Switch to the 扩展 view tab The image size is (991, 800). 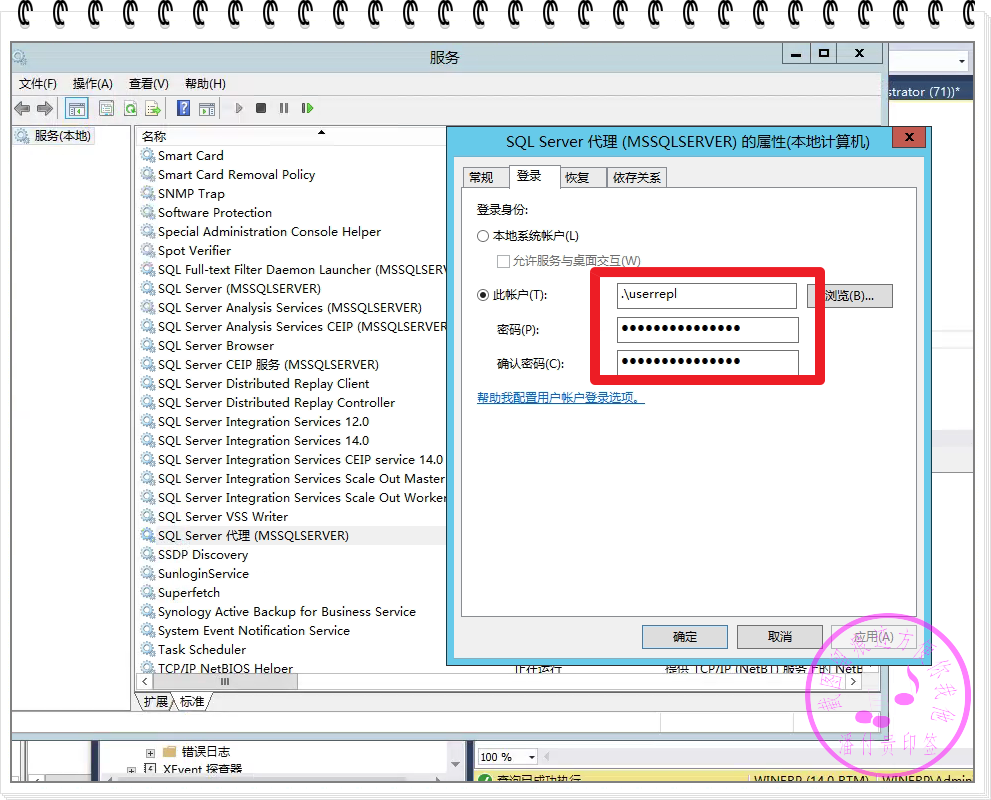coord(155,701)
